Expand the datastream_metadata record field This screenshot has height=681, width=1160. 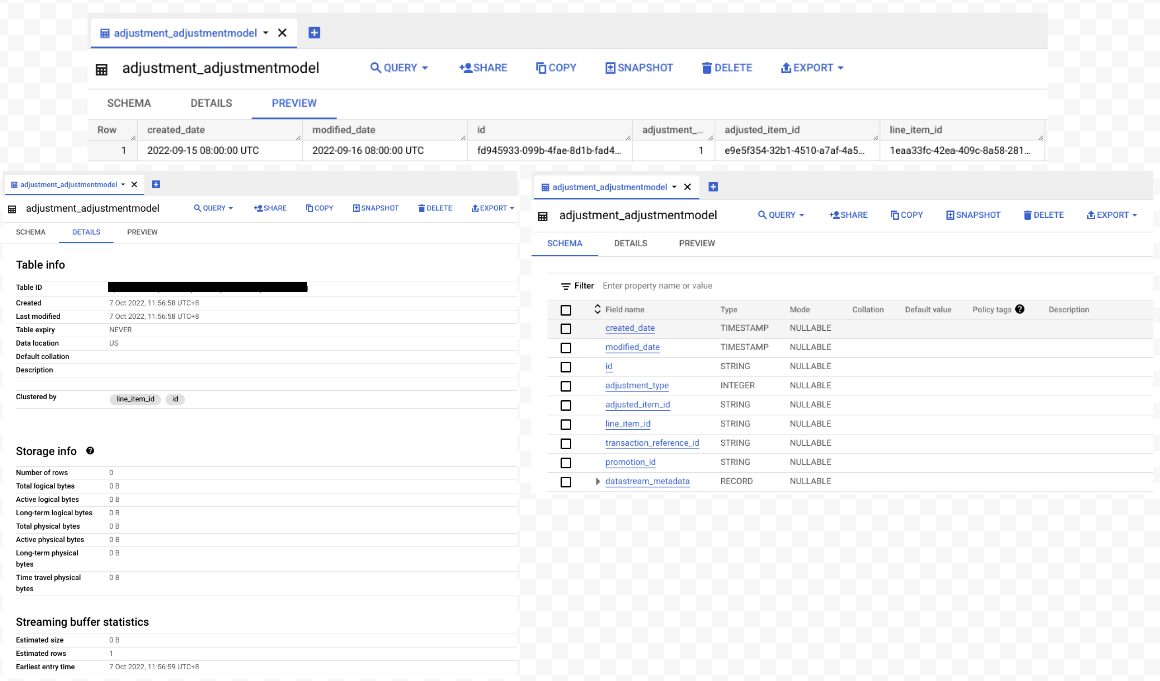pos(598,482)
